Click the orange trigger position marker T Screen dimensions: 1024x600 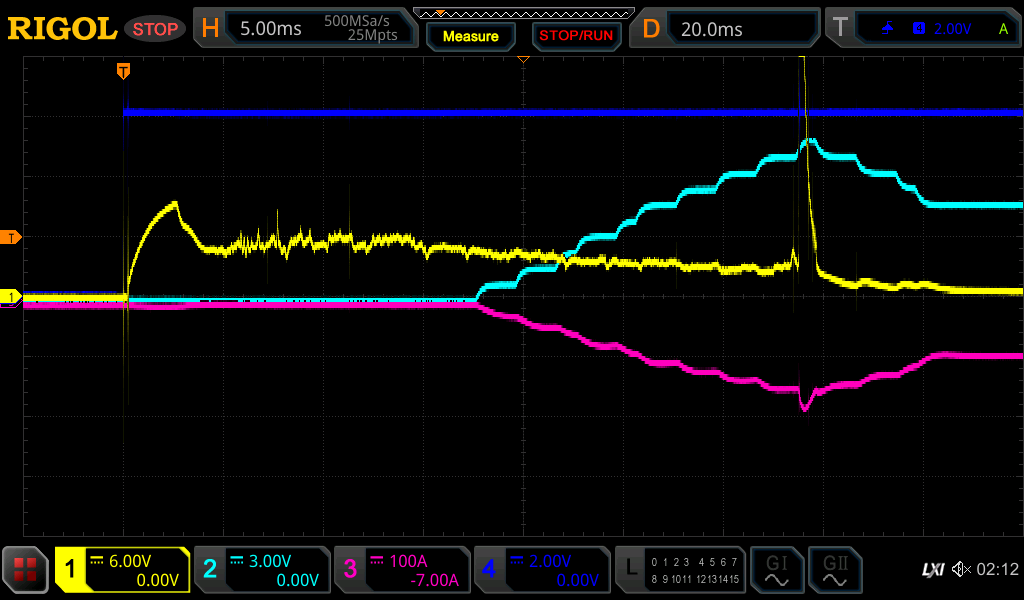123,71
